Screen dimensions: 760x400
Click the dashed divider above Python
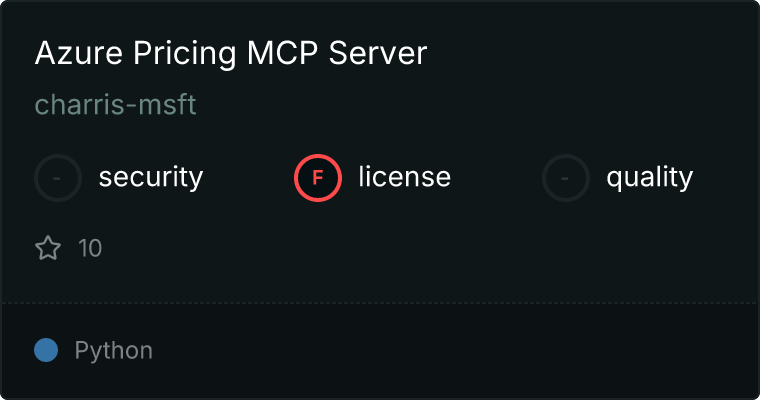pyautogui.click(x=380, y=303)
